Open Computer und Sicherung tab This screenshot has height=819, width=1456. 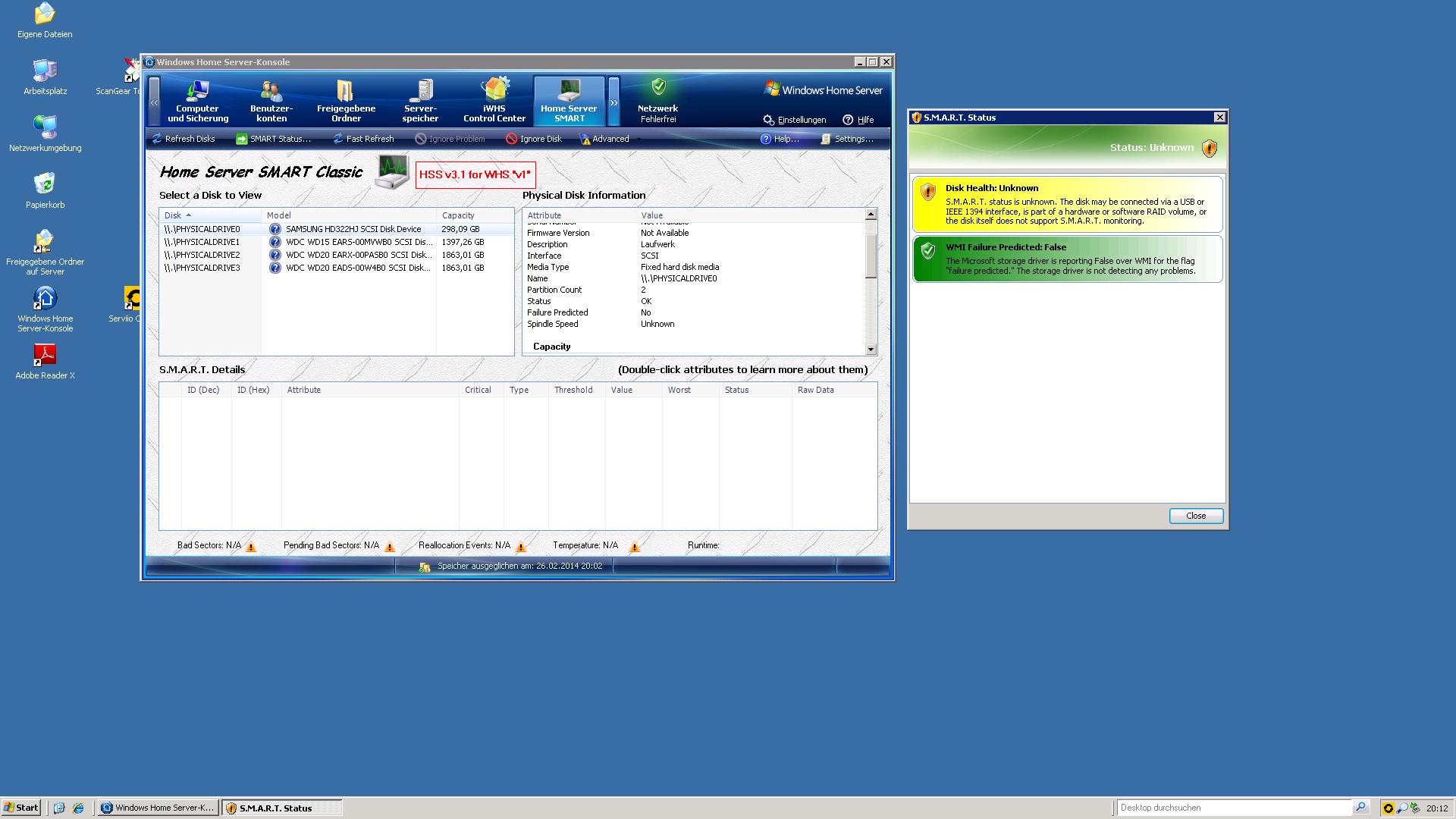click(x=197, y=100)
